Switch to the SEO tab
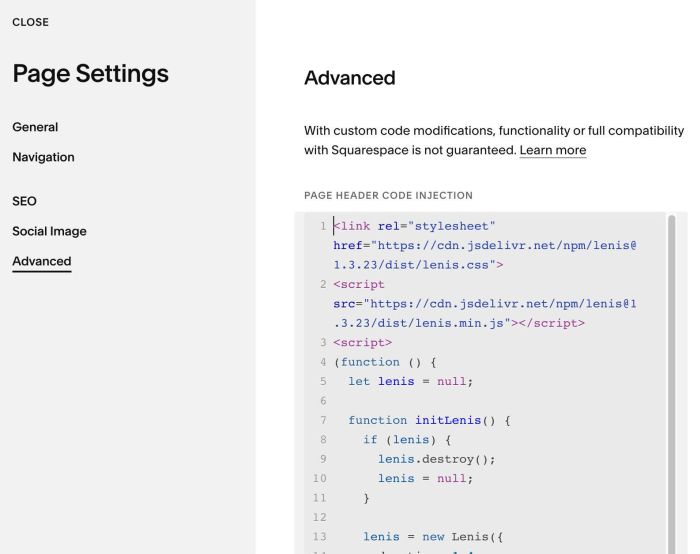This screenshot has width=700, height=554. coord(25,201)
